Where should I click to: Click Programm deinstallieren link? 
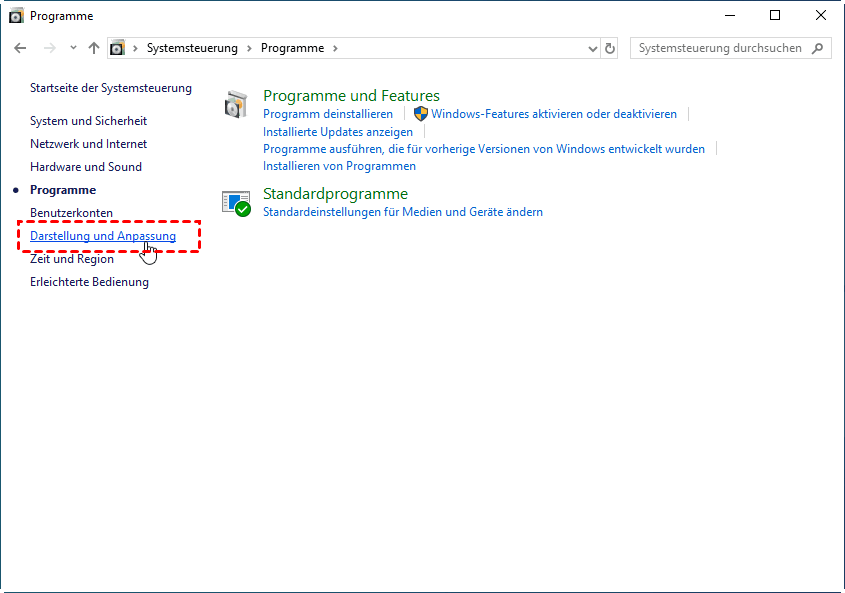point(328,114)
